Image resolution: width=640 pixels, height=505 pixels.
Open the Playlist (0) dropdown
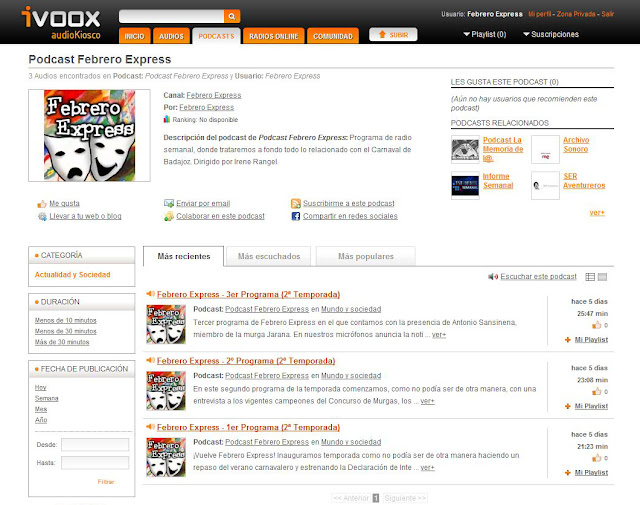[x=484, y=34]
